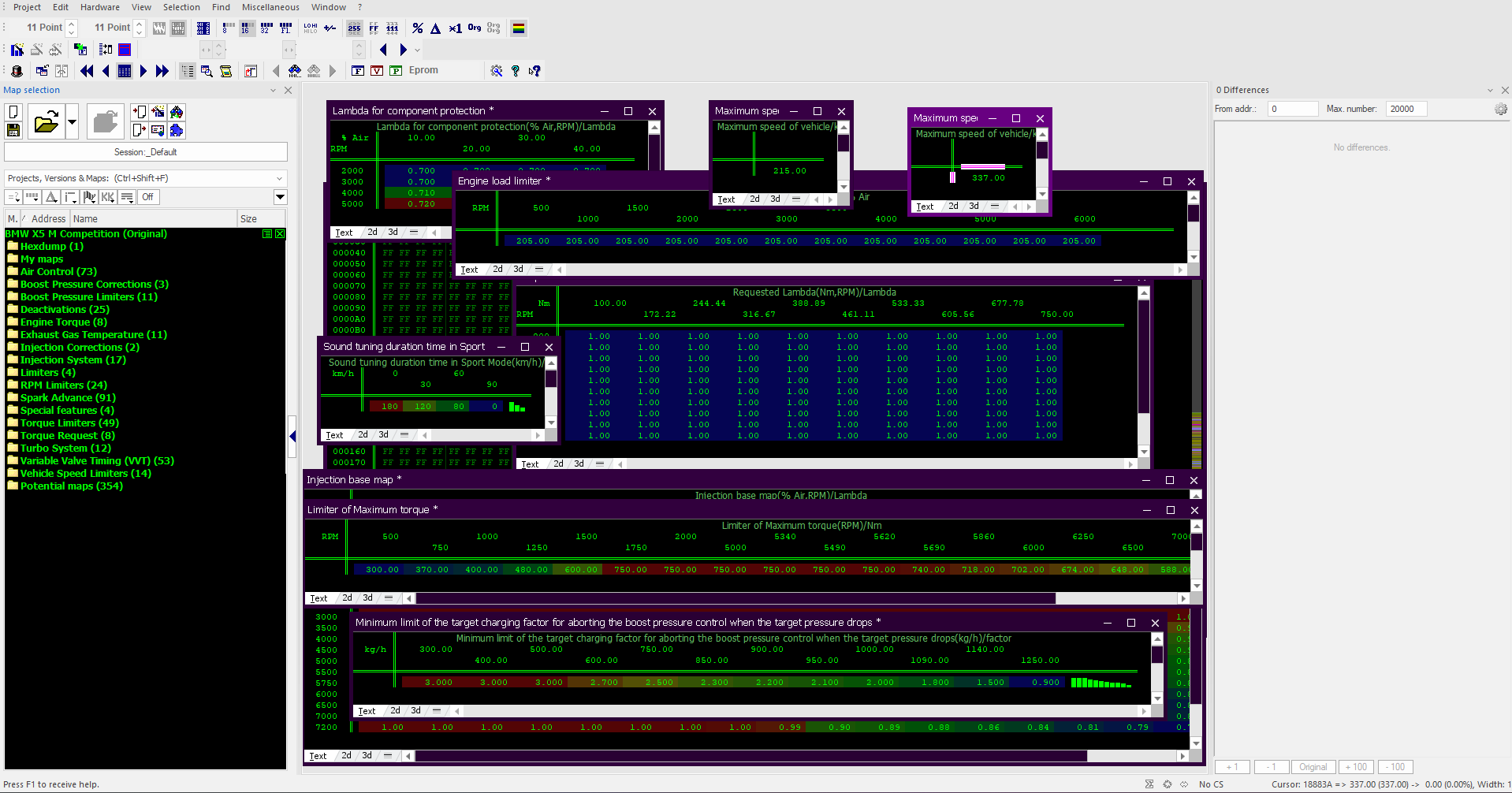Viewport: 1512px width, 793px height.
Task: Click the sigma checksum icon in status bar
Action: pos(1149,784)
